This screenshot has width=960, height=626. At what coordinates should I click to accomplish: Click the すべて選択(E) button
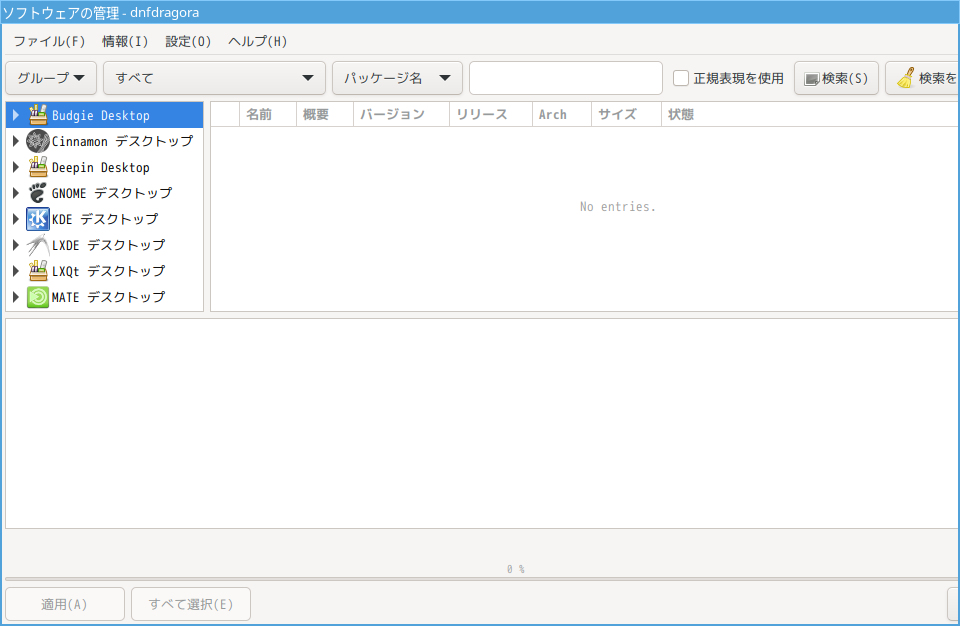(x=191, y=604)
